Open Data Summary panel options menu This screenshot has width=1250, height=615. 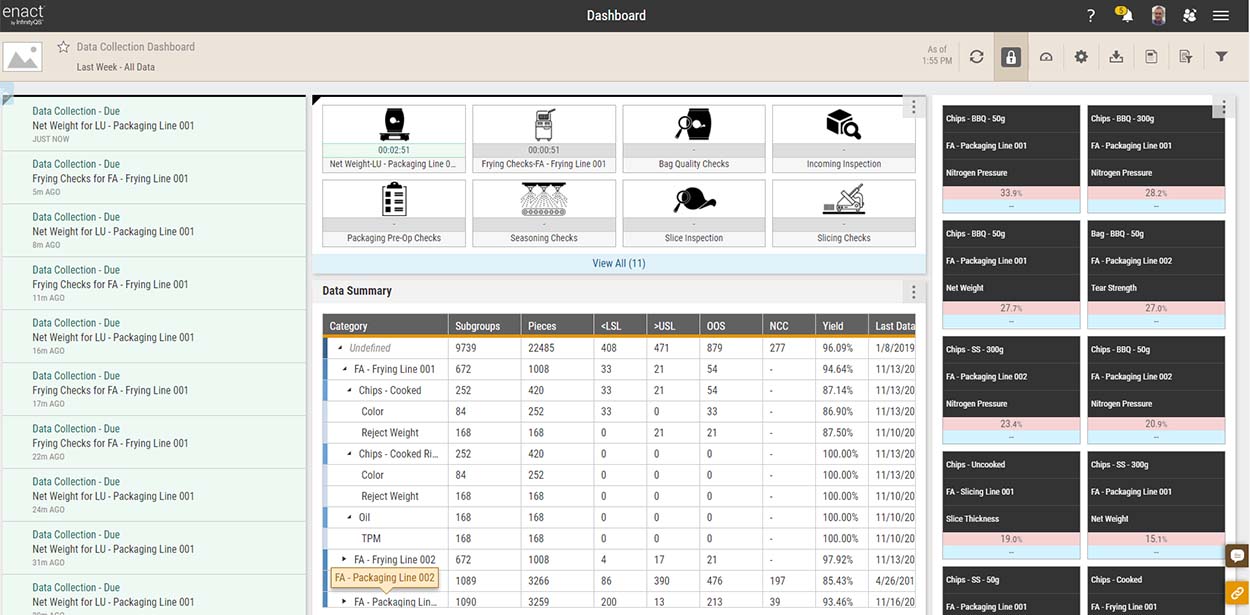coord(913,292)
